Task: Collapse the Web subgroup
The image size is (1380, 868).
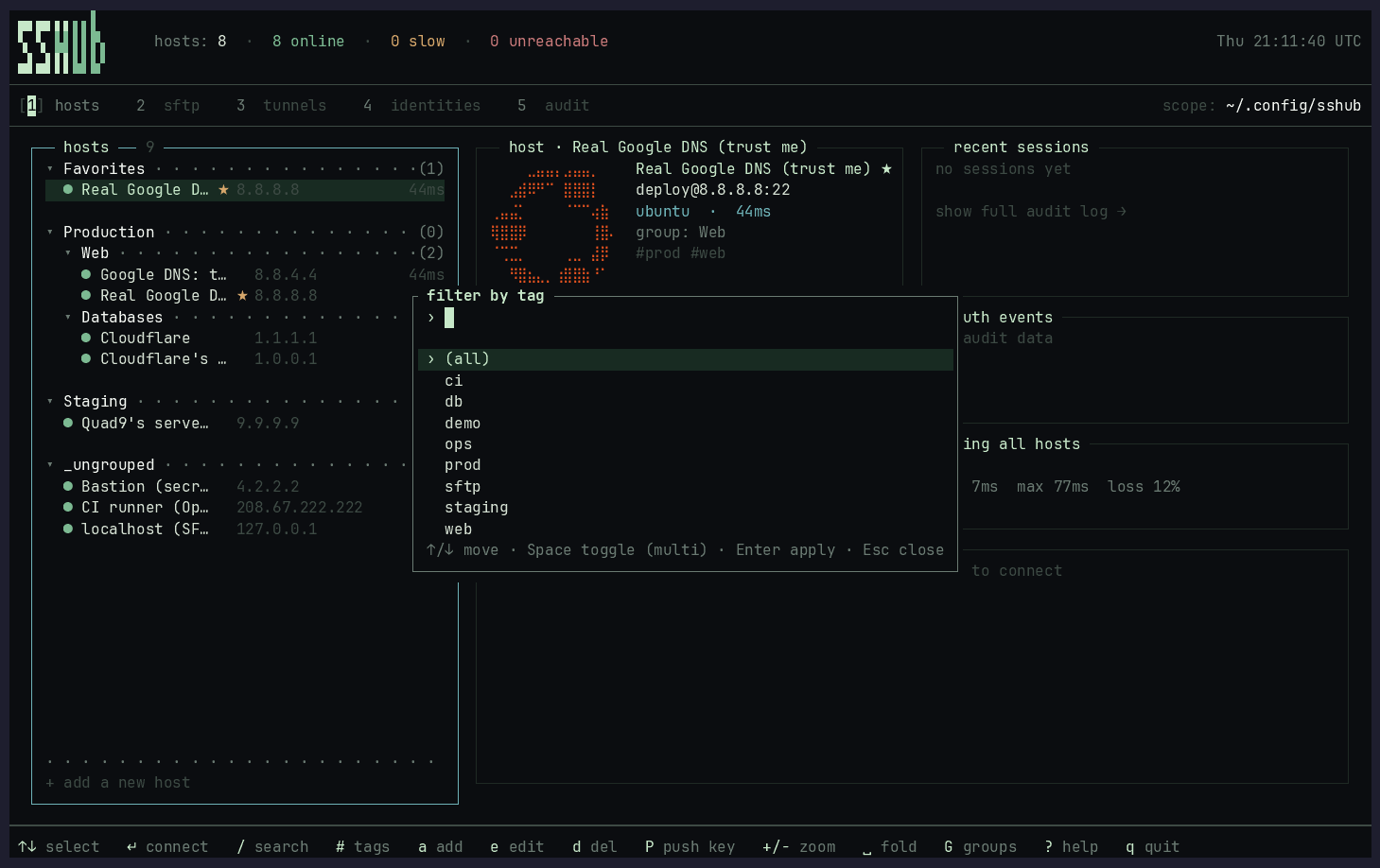Action: tap(68, 253)
